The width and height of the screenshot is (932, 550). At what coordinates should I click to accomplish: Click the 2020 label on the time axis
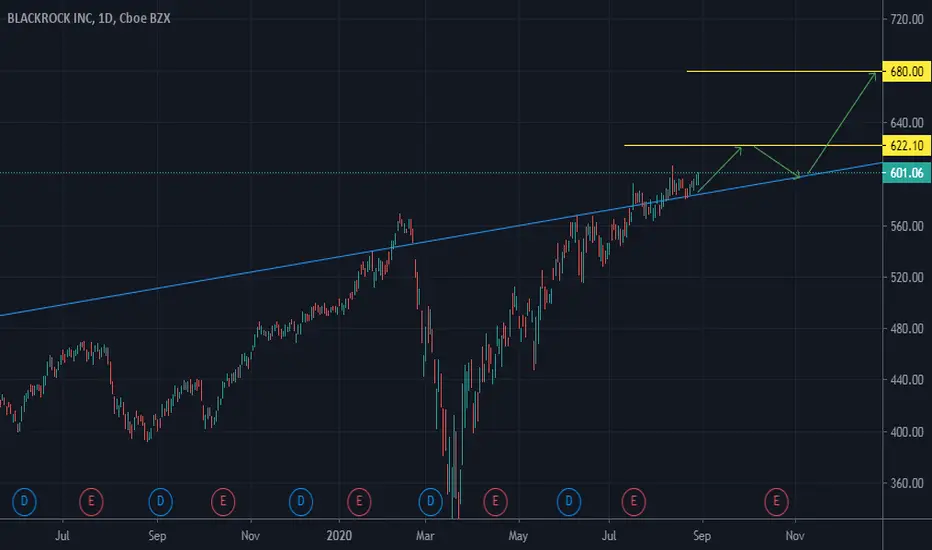coord(339,536)
